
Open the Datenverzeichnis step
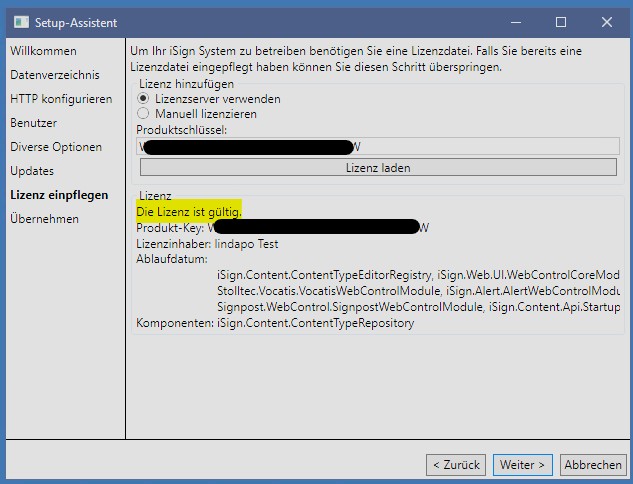[x=55, y=75]
